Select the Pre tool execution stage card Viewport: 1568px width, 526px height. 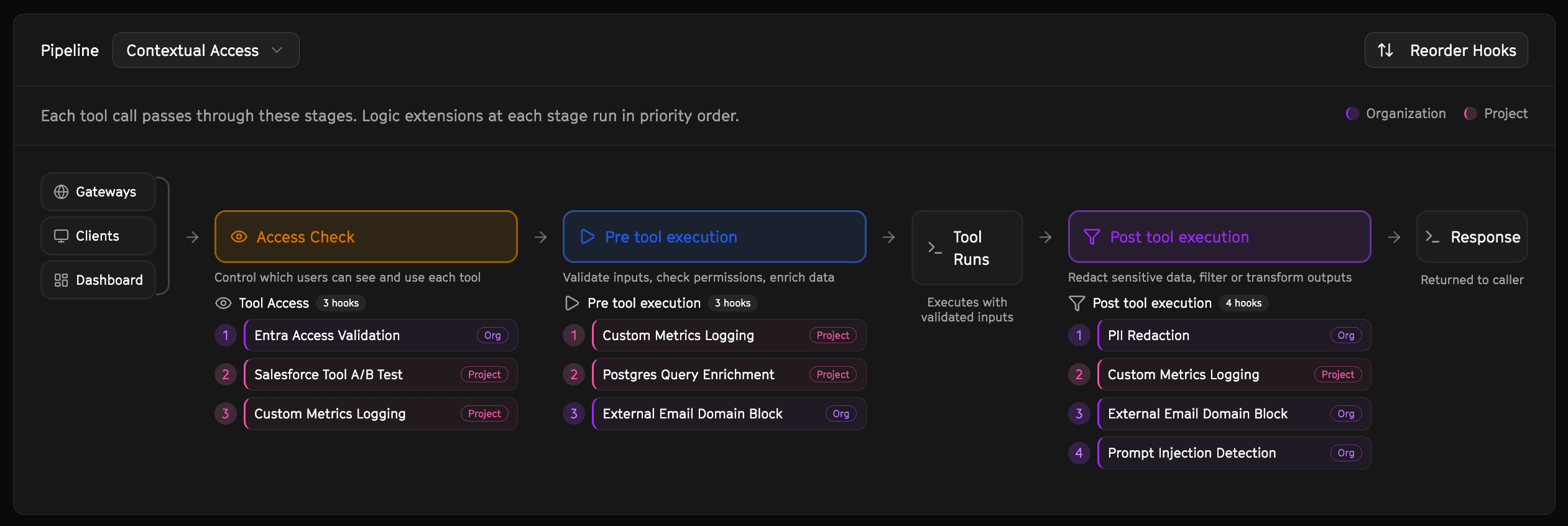point(714,237)
